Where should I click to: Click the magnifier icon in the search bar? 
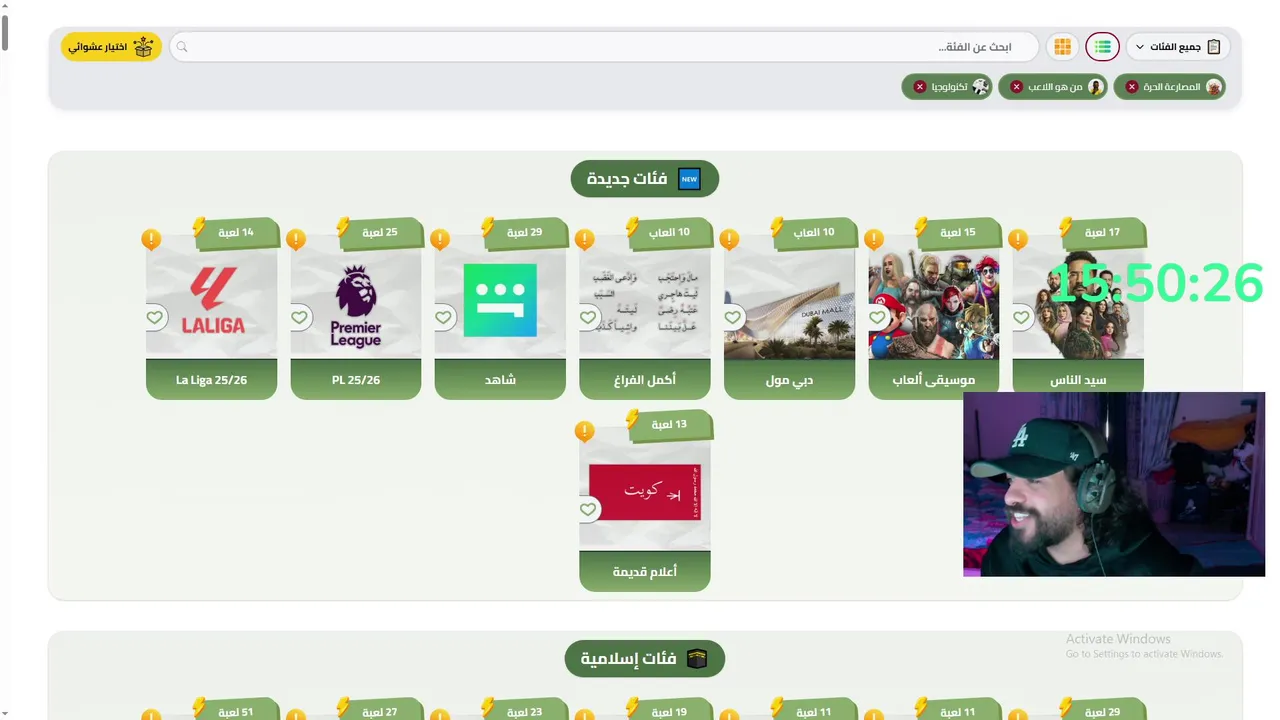(182, 47)
